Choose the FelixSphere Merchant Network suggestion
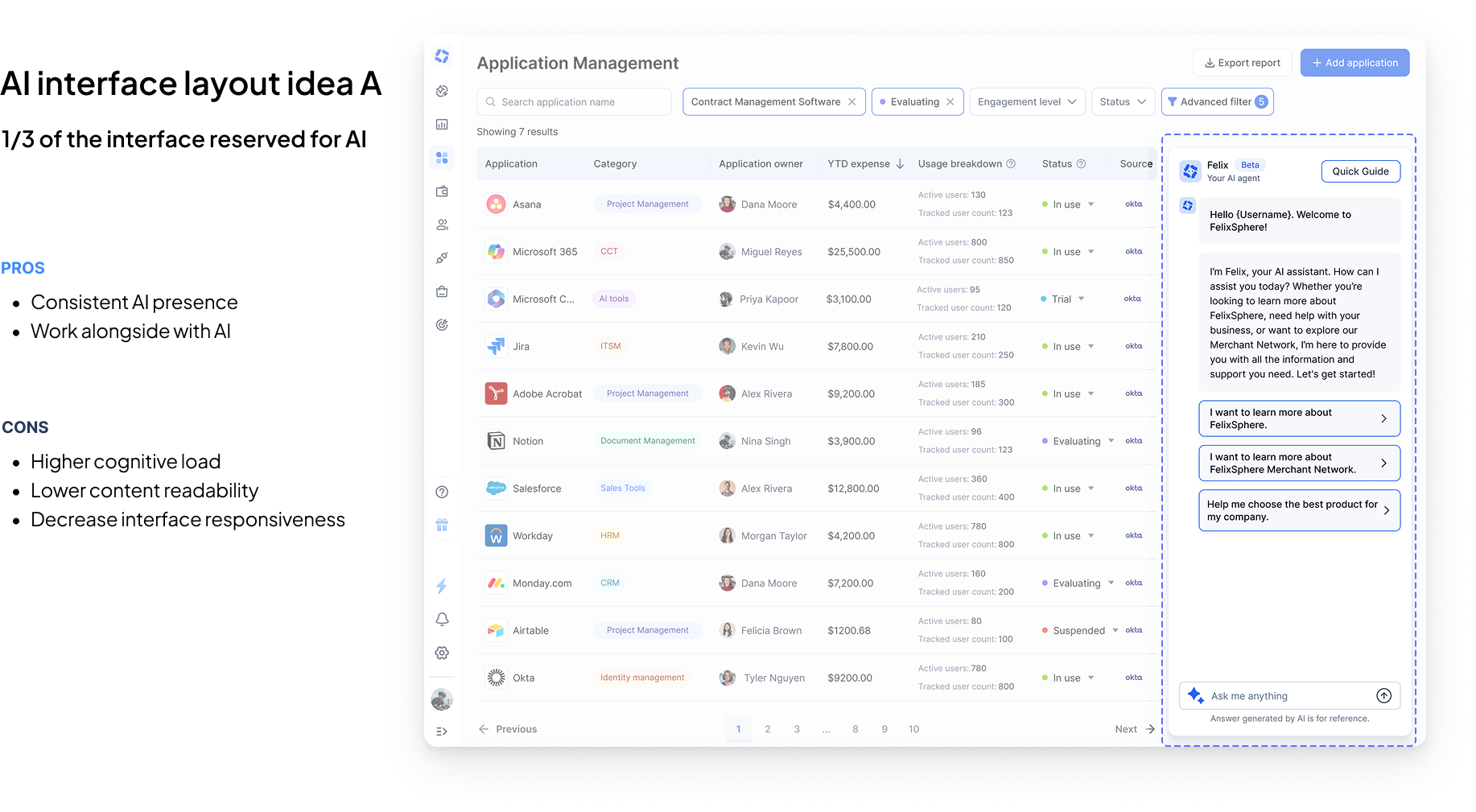Viewport: 1476px width, 812px height. point(1299,463)
